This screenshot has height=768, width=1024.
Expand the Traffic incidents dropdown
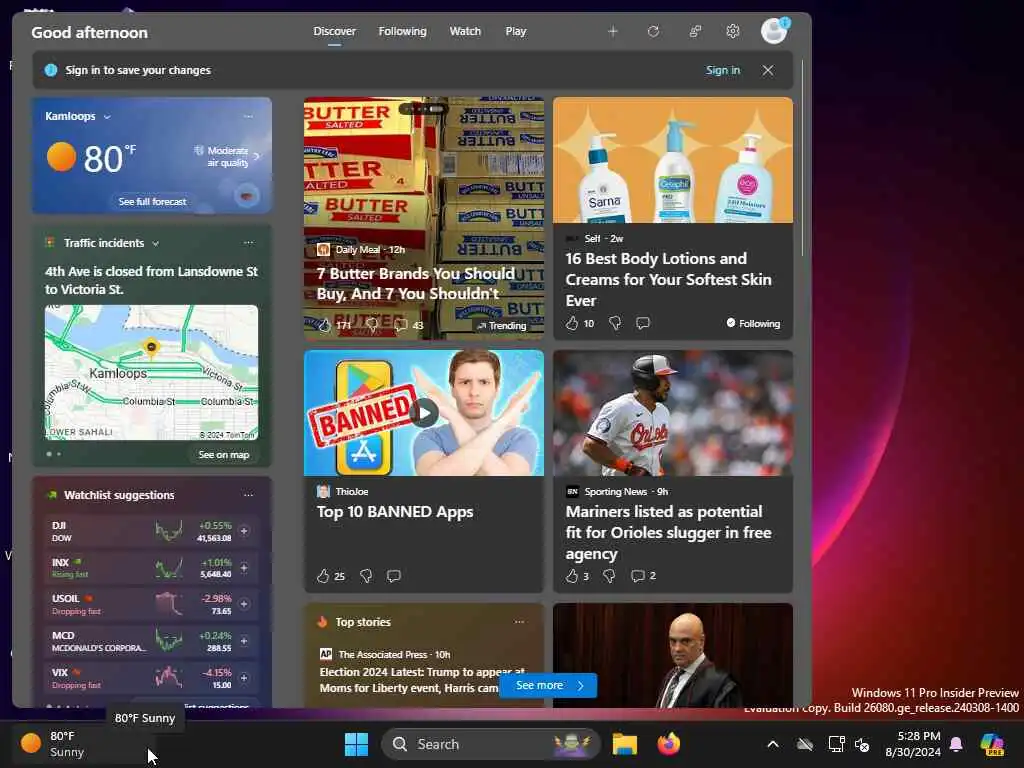(x=155, y=244)
